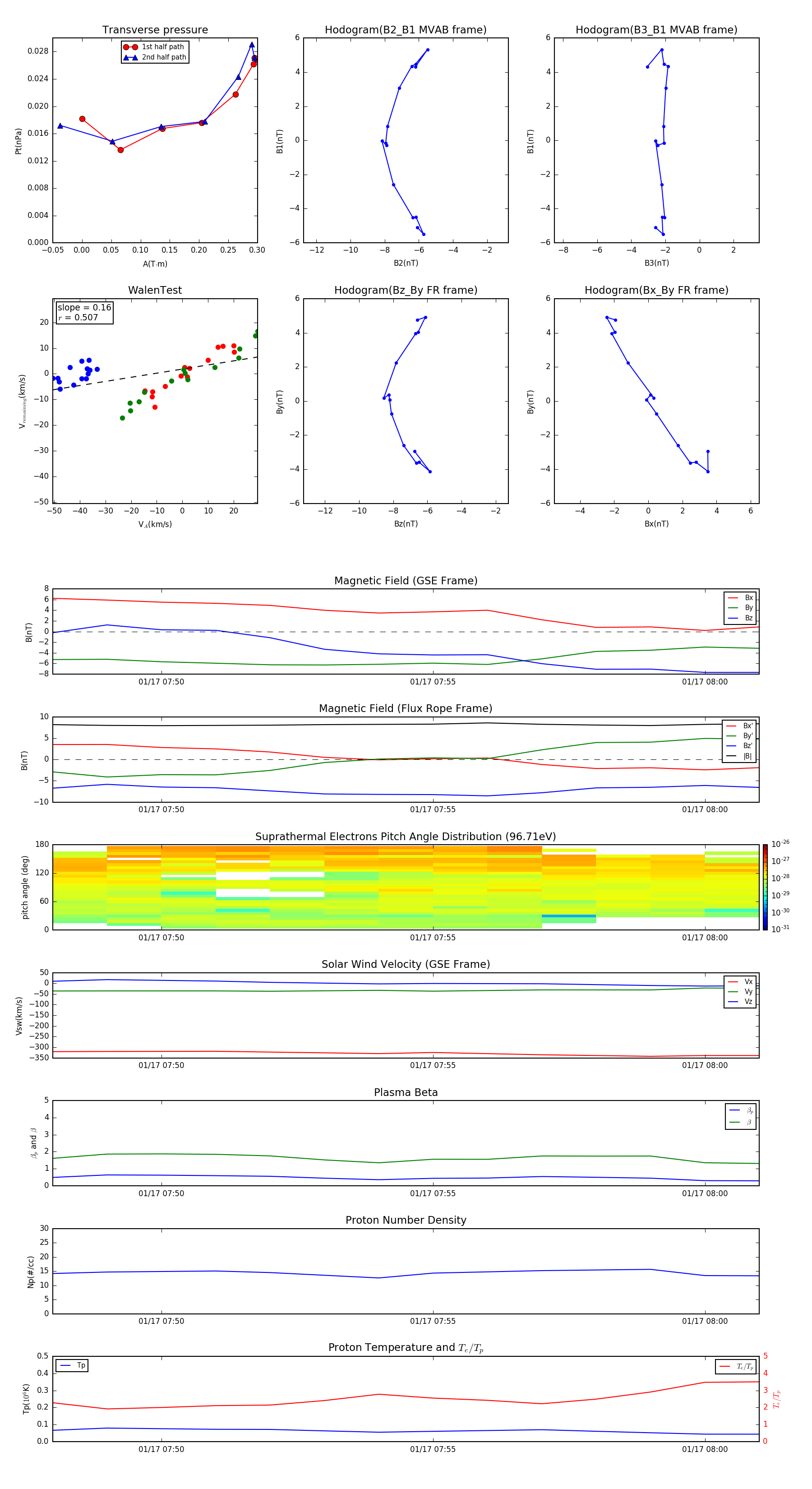812x1489 pixels.
Task: Click the colorbar's bottom tick label (exponent -31)
Action: click(x=780, y=929)
